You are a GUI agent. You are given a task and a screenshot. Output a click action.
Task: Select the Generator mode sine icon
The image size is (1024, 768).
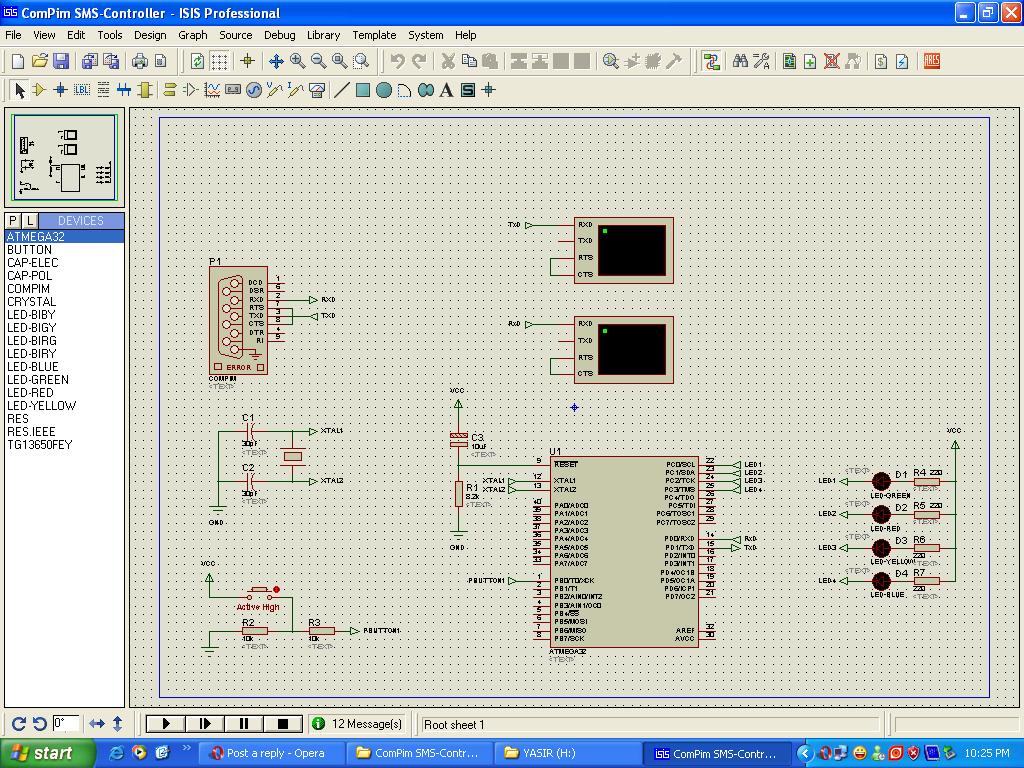[x=254, y=90]
